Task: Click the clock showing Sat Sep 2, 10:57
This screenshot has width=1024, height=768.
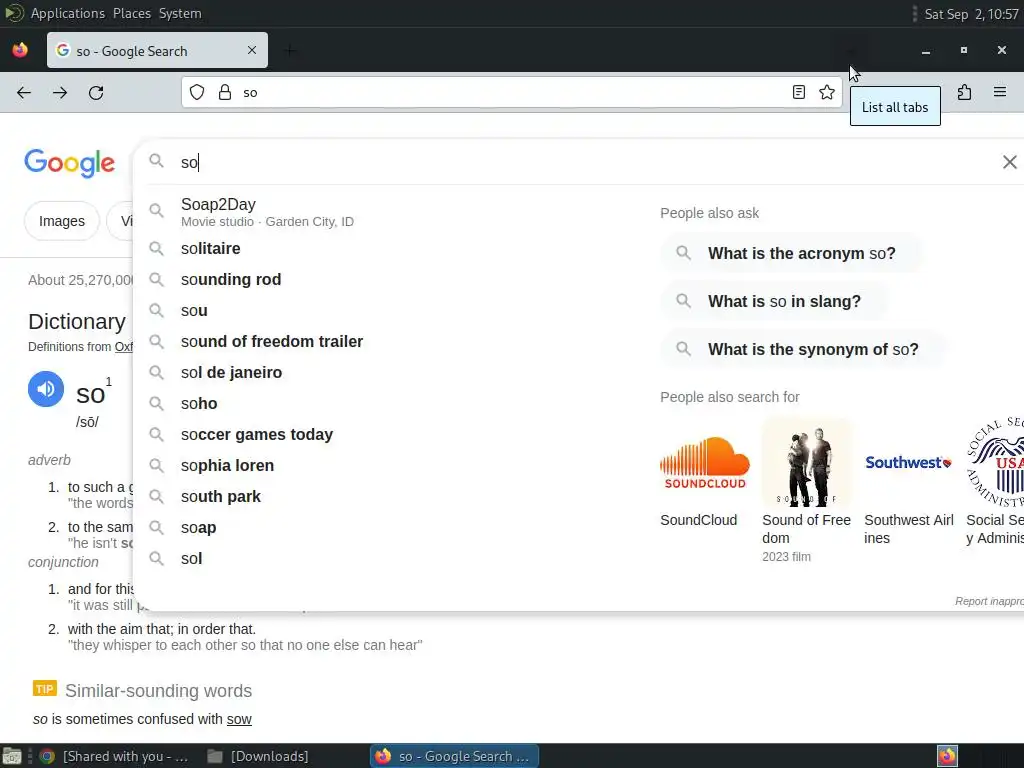Action: 971,13
